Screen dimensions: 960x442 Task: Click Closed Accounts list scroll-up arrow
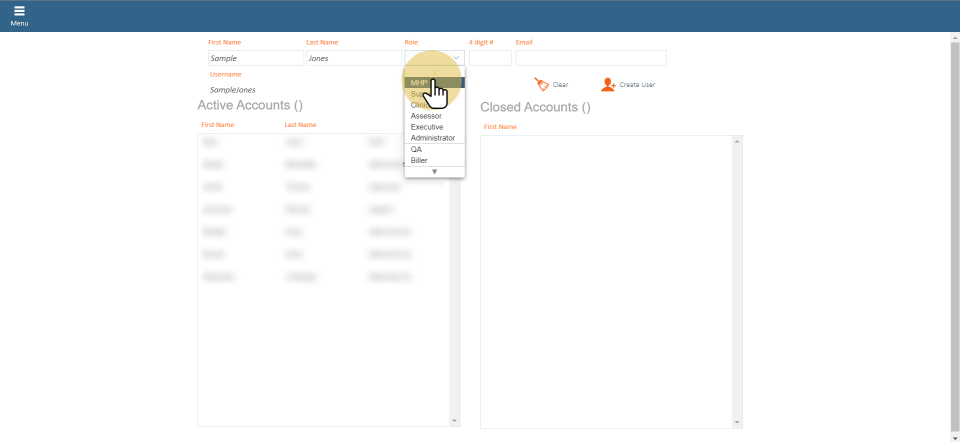(x=738, y=141)
